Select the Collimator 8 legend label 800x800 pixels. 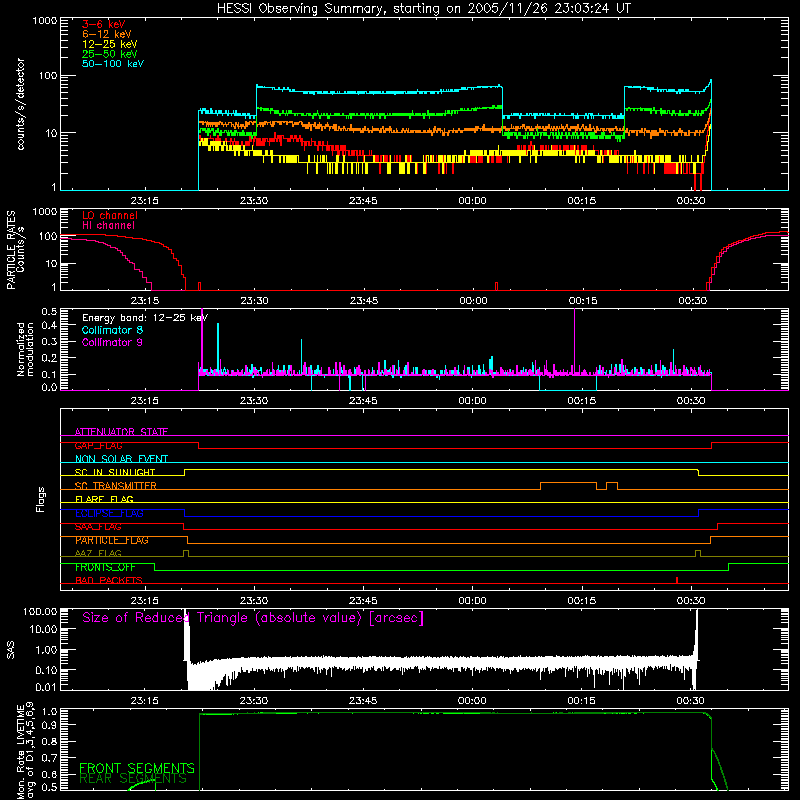[112, 330]
